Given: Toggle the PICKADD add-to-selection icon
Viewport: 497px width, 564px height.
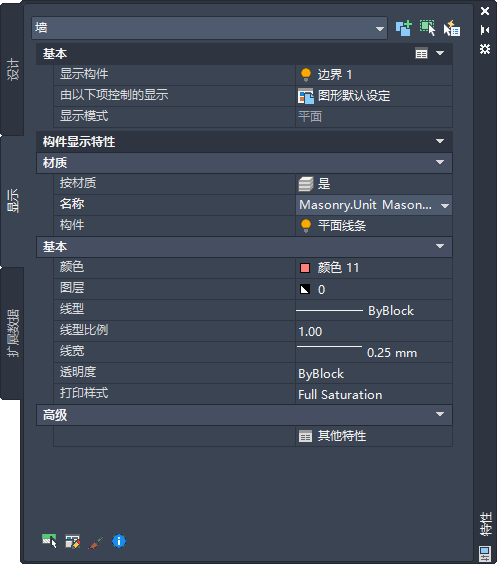Looking at the screenshot, I should 403,28.
